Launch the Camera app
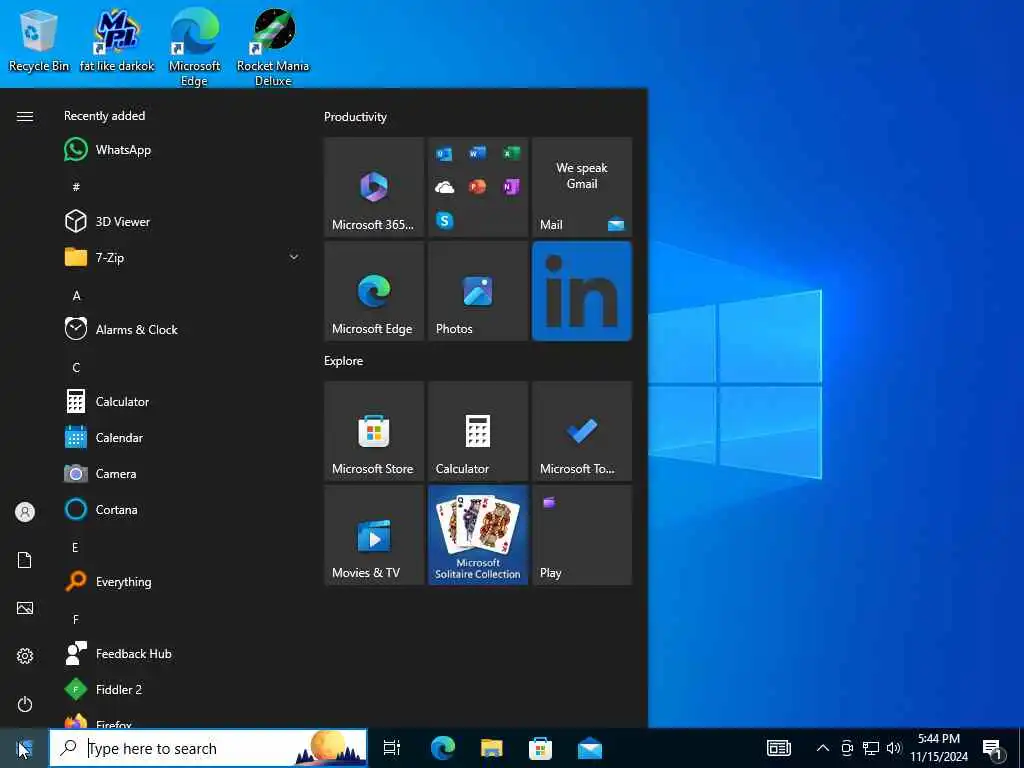1024x768 pixels. point(183,473)
